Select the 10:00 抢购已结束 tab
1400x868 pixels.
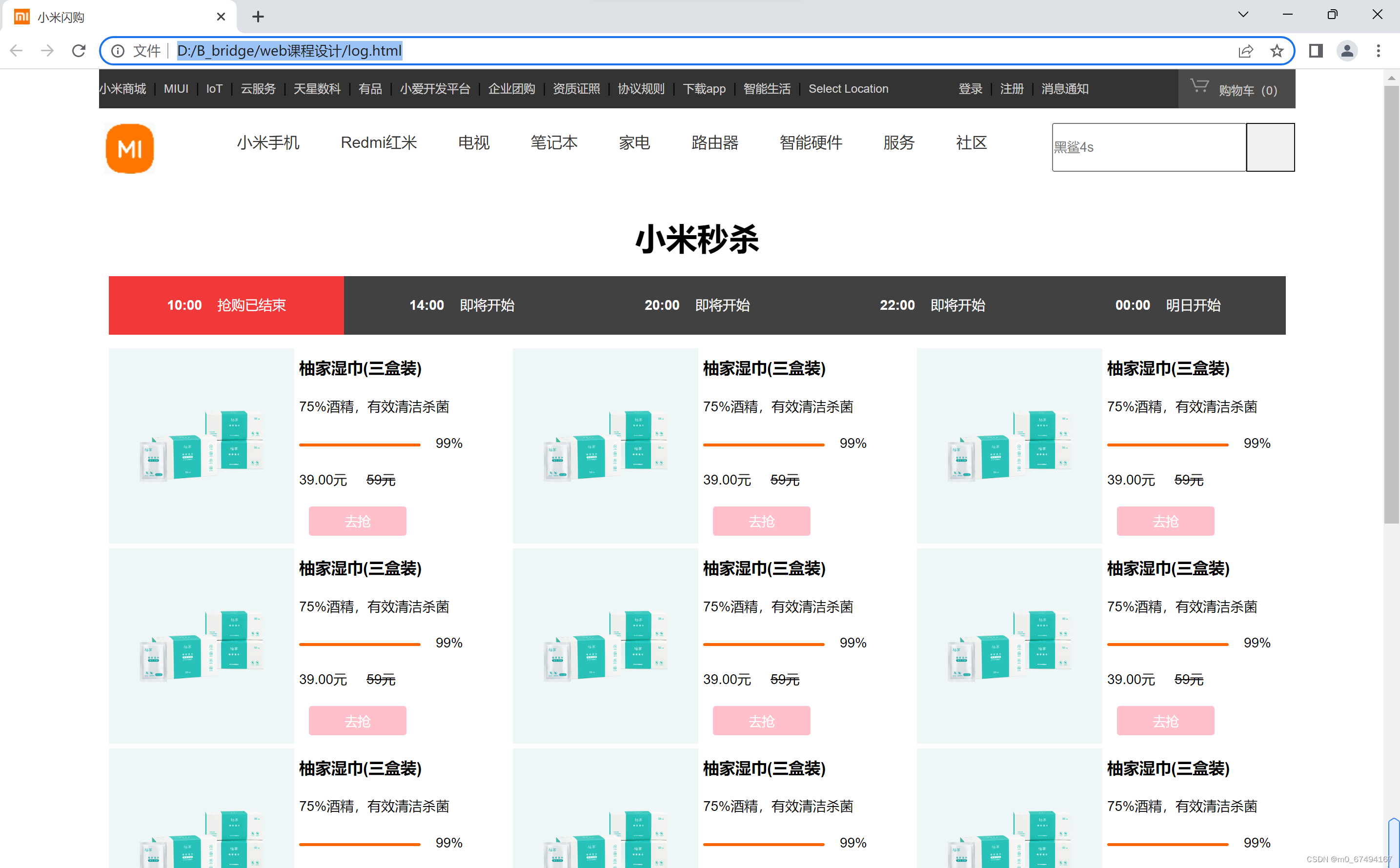tap(226, 305)
